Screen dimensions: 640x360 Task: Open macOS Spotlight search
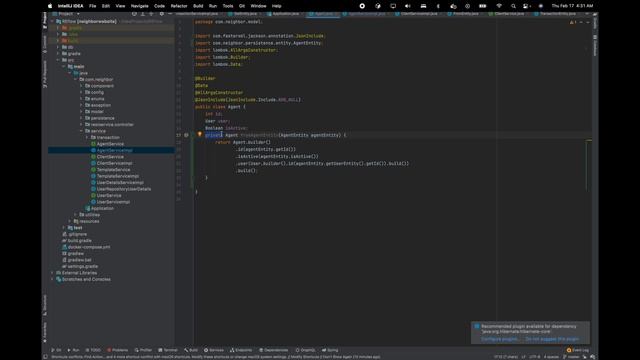pyautogui.click(x=513, y=6)
